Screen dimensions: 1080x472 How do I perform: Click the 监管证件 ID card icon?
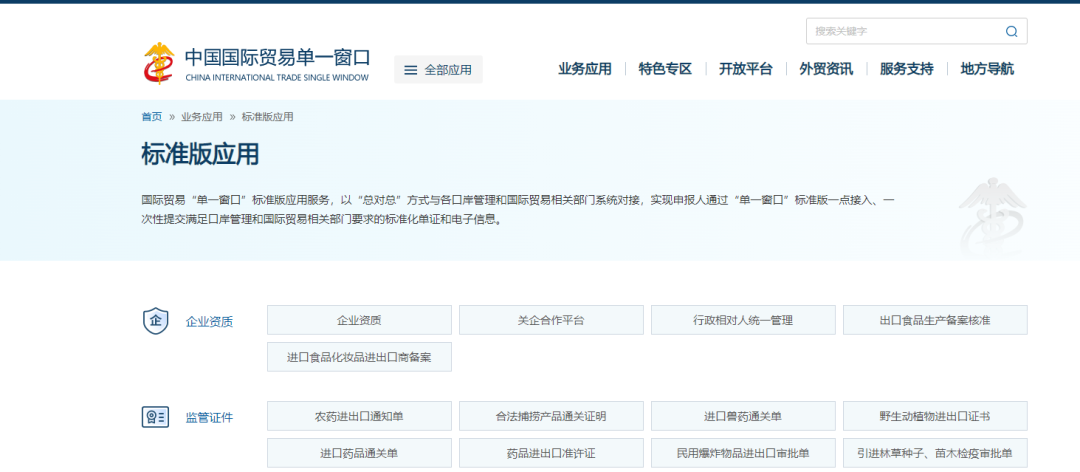pos(155,417)
